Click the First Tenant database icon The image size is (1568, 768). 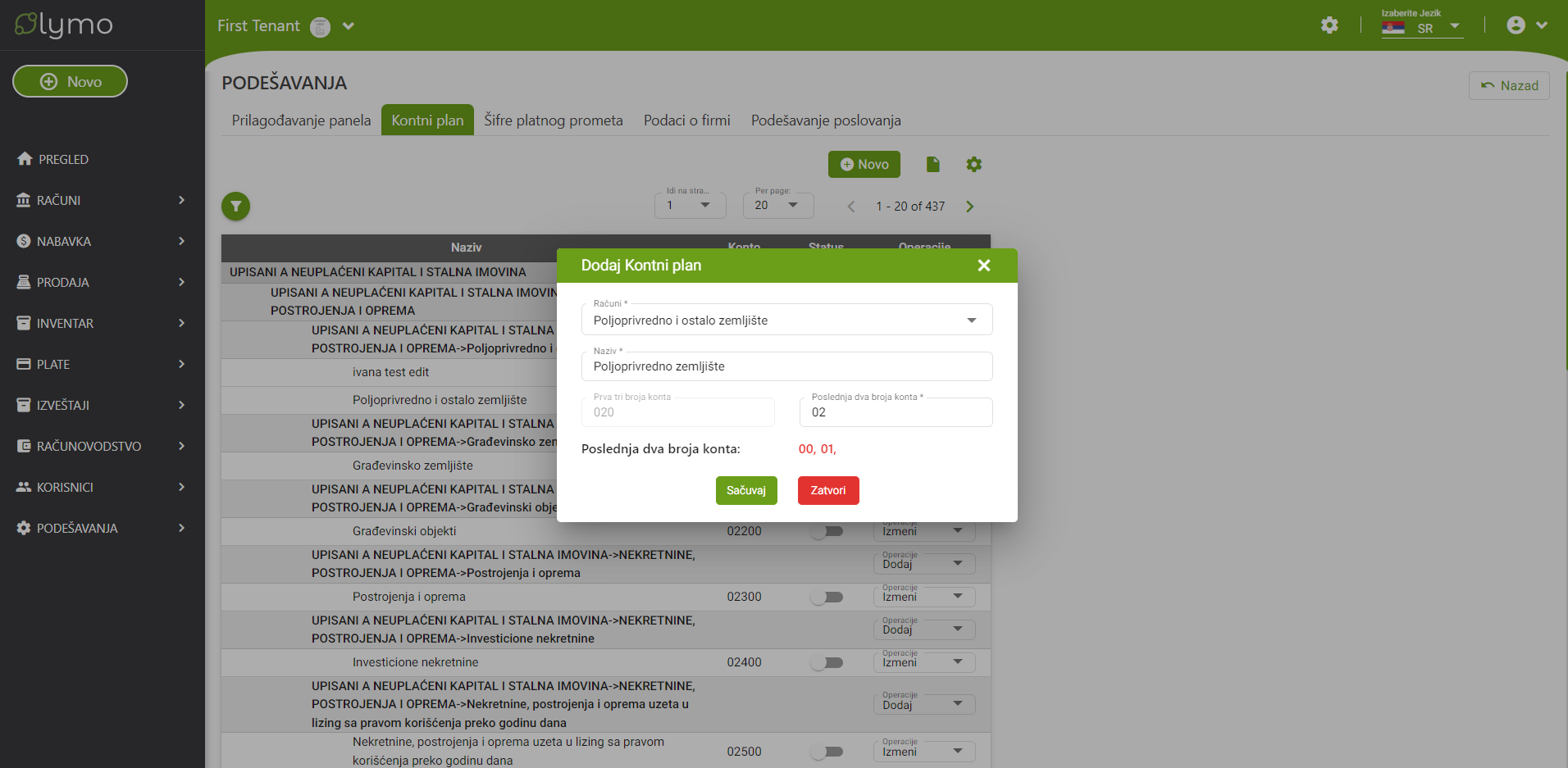[321, 27]
